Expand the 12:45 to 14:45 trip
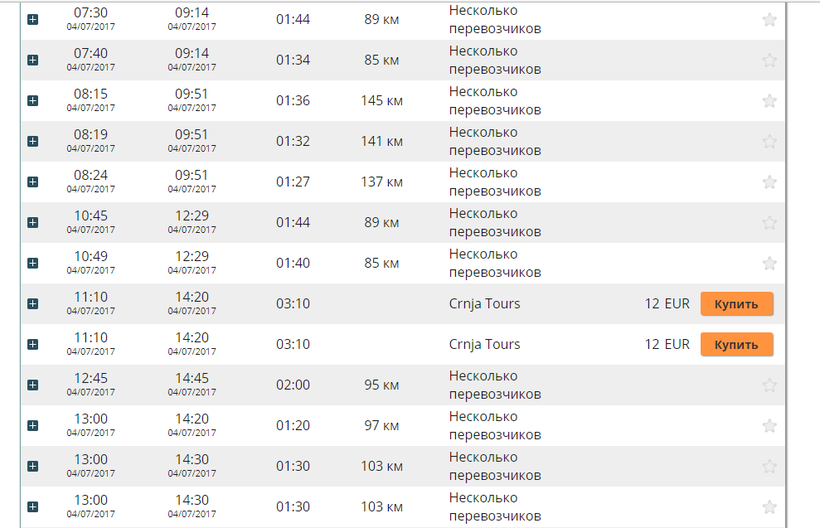820x528 pixels. tap(33, 385)
